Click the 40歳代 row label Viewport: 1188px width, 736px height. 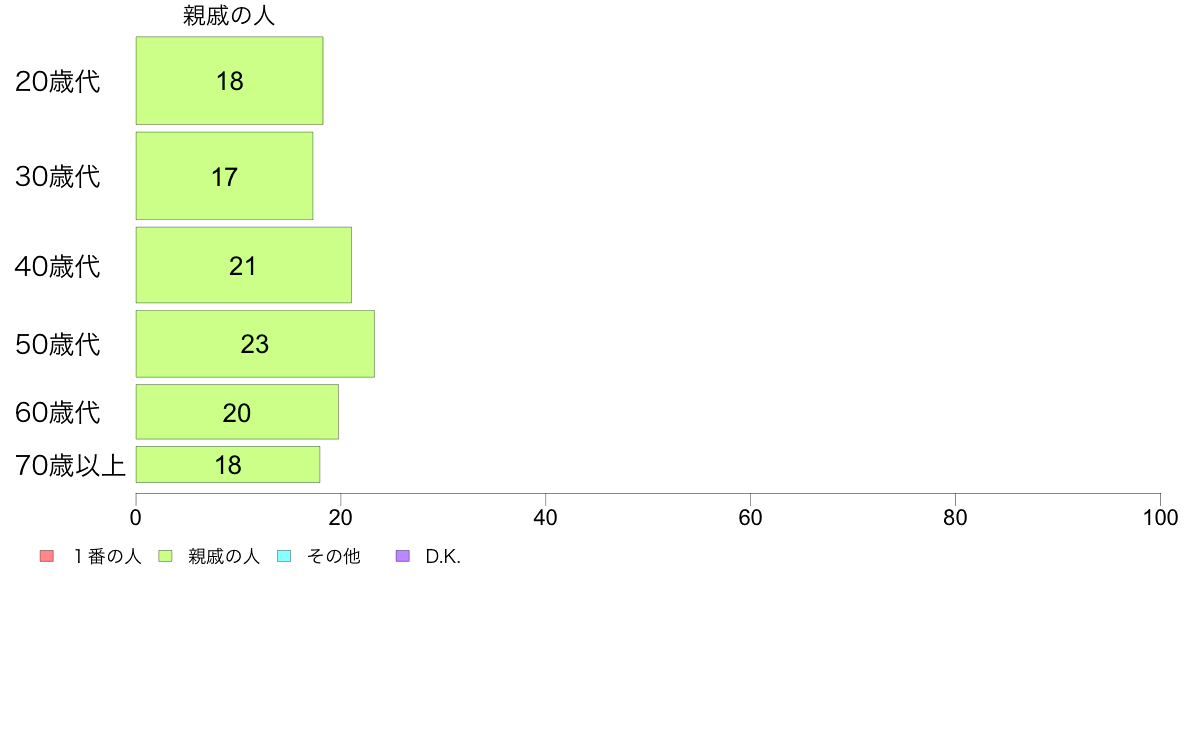58,266
